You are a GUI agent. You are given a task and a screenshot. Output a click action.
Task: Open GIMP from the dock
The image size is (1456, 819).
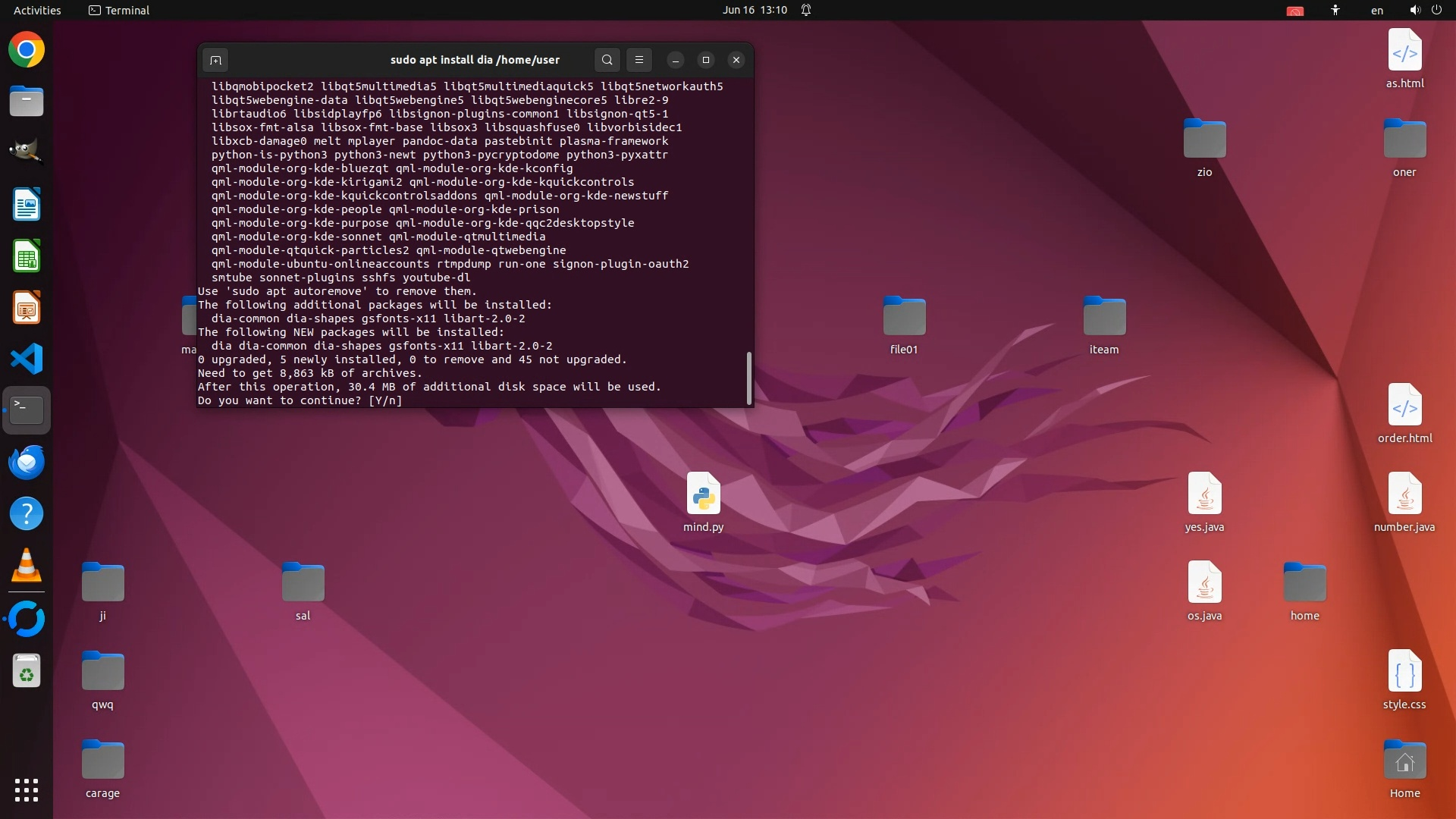[27, 152]
